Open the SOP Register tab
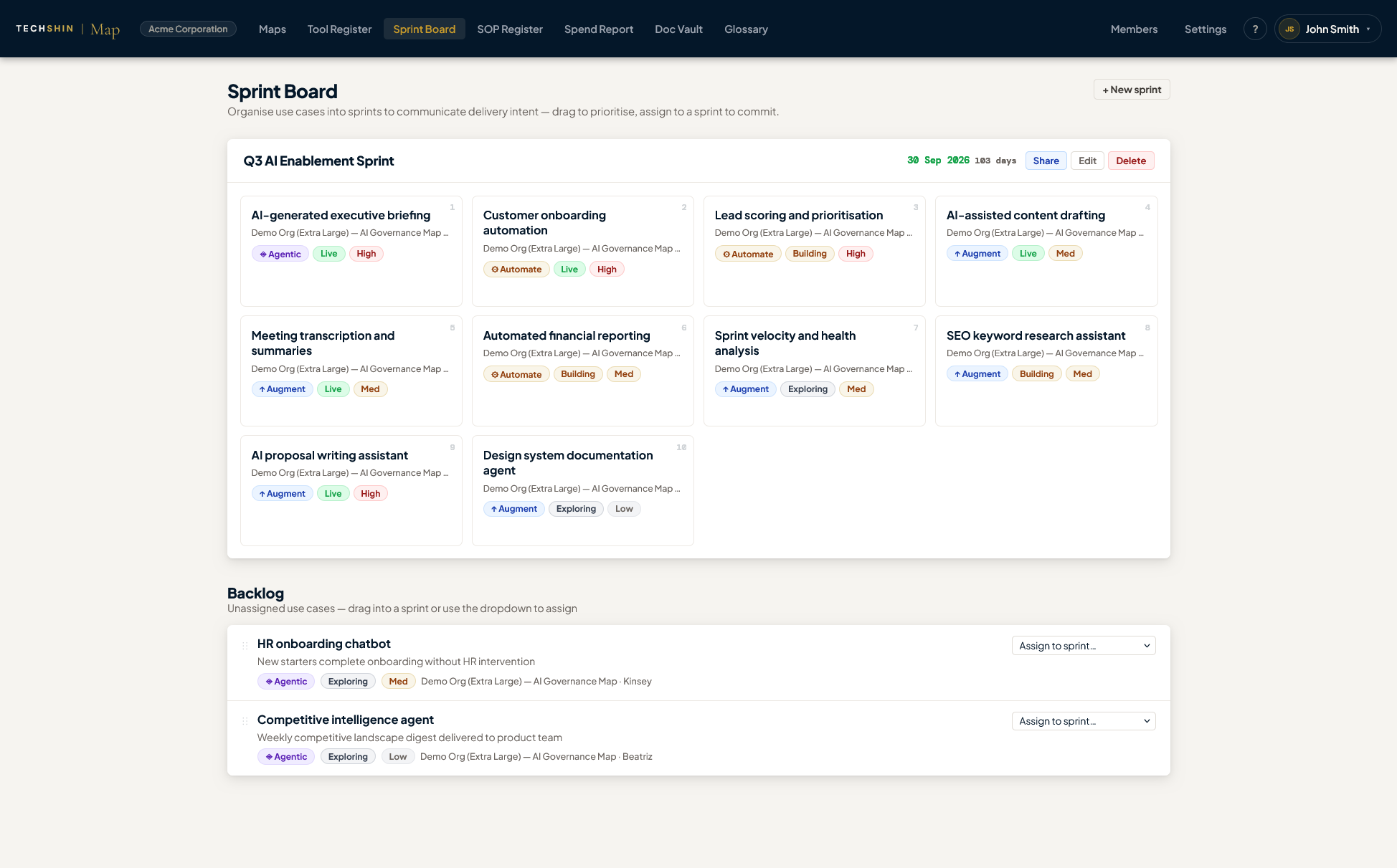The image size is (1397, 868). (510, 29)
